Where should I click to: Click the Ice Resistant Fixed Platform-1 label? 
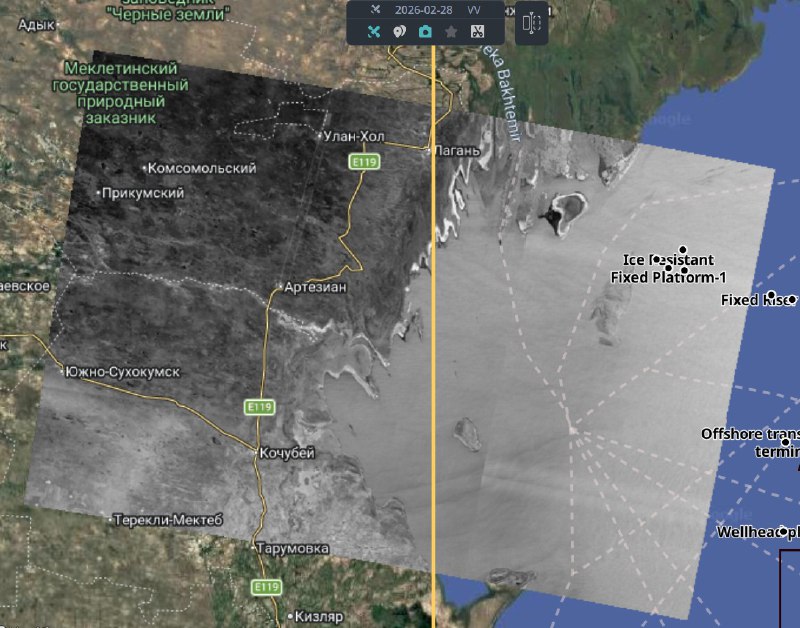[x=668, y=268]
